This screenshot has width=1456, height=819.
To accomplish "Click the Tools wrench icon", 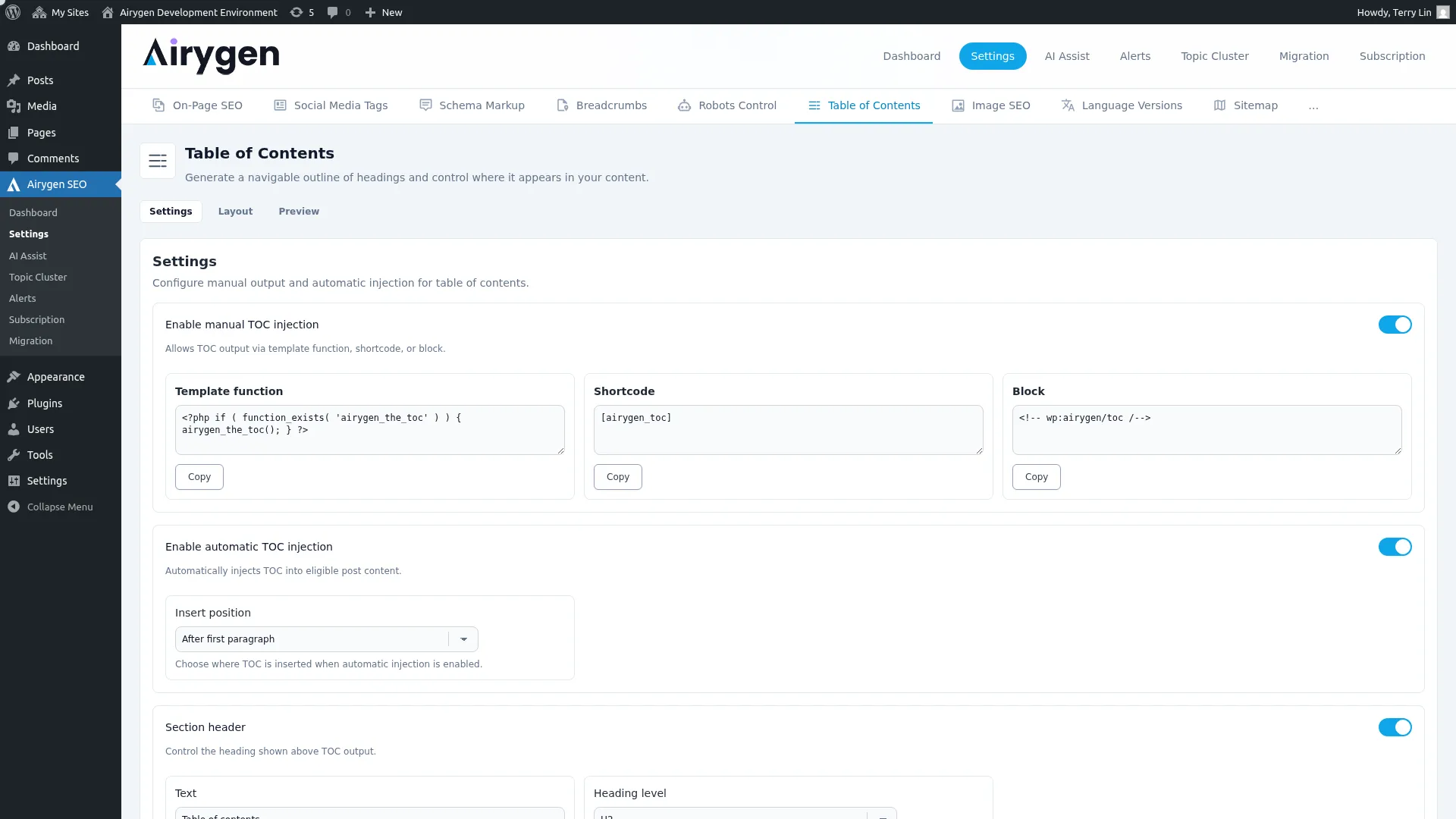I will pyautogui.click(x=14, y=455).
